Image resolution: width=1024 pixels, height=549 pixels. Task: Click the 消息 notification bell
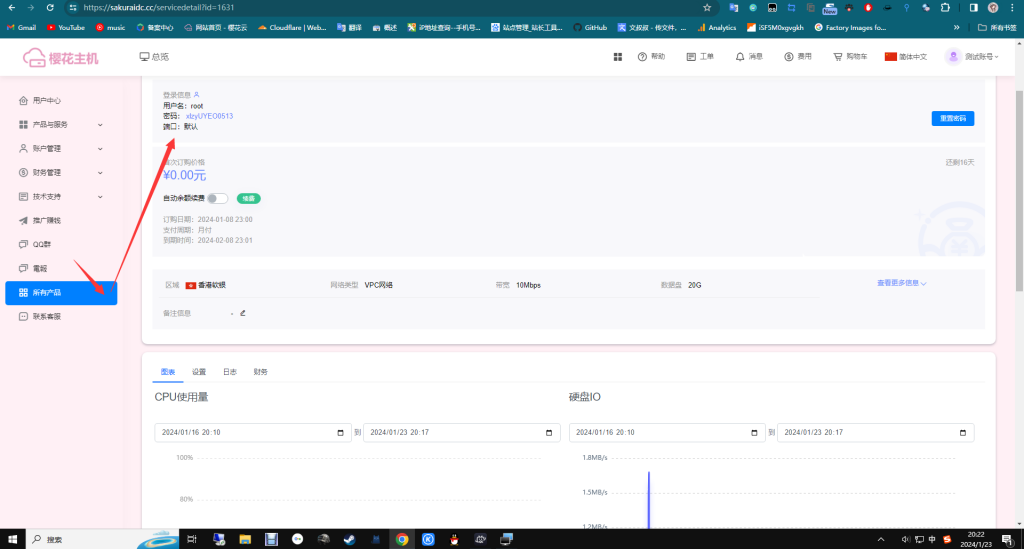tap(740, 57)
